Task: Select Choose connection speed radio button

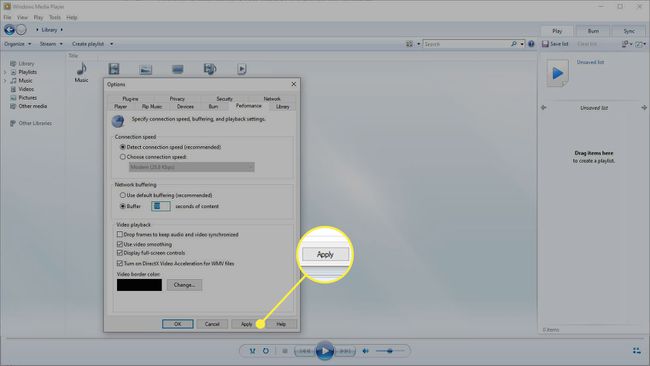Action: (x=123, y=157)
